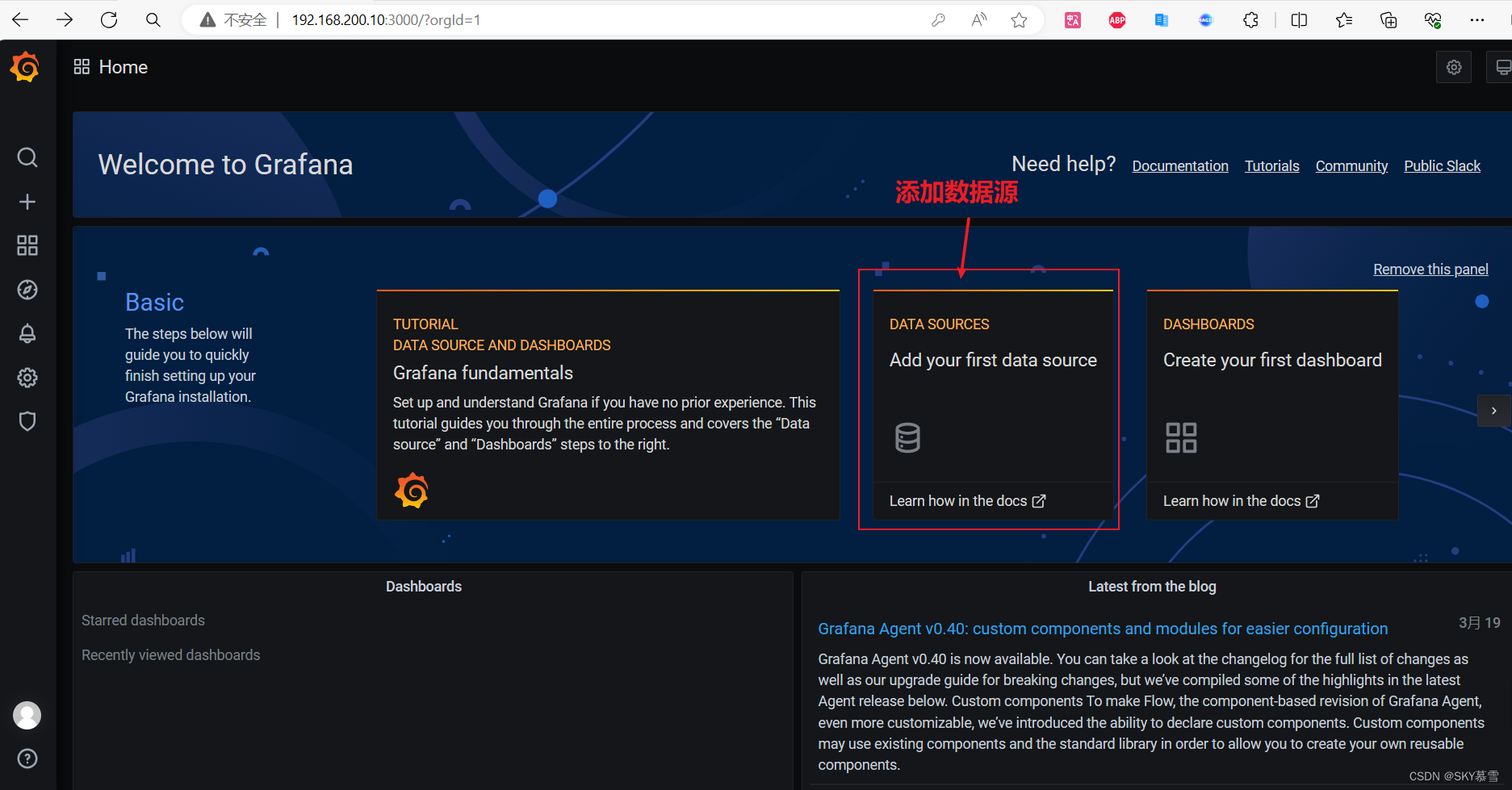
Task: Open the blue translation extension icon
Action: point(1162,20)
